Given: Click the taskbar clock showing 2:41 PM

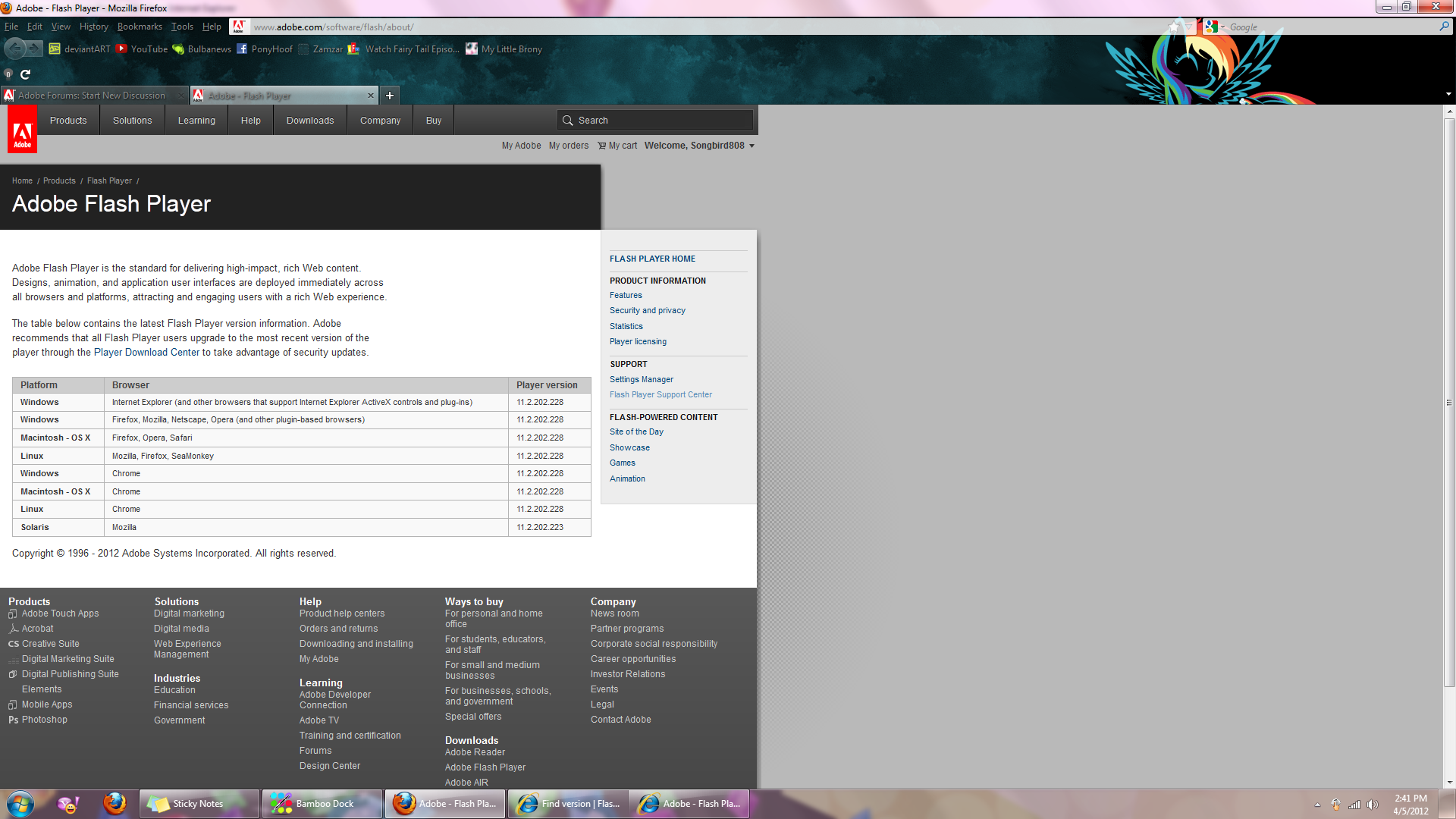Looking at the screenshot, I should pos(1410,805).
